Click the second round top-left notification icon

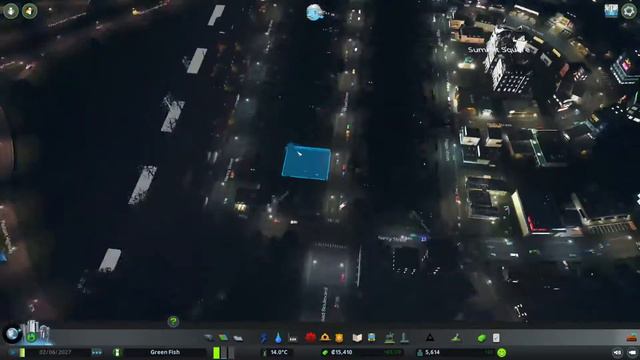(x=29, y=11)
